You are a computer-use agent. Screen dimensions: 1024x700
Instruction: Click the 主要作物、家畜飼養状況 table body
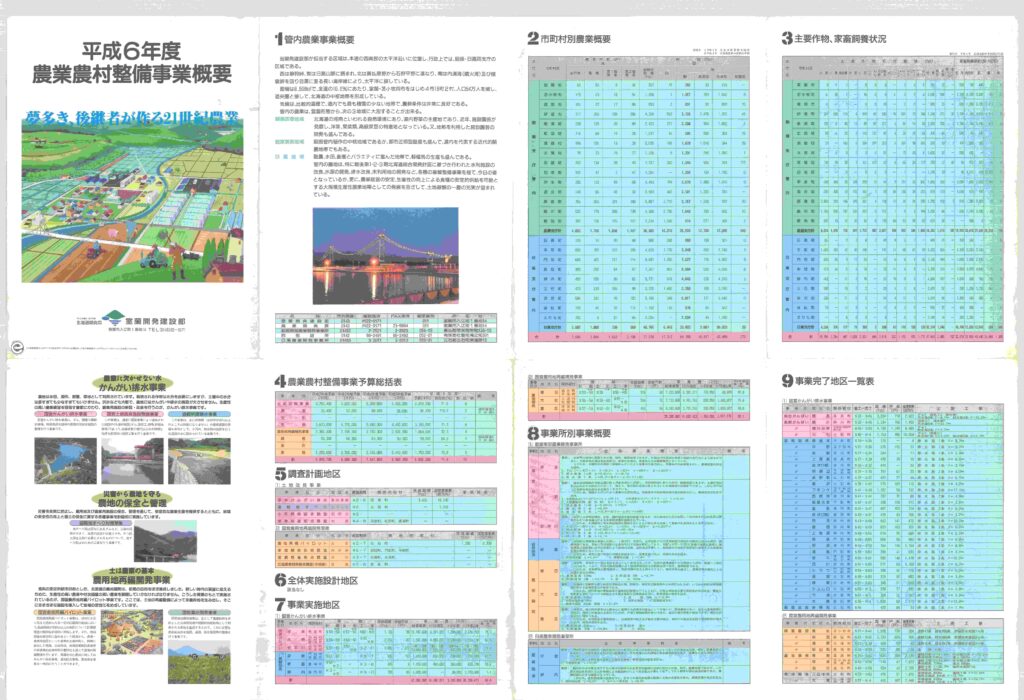click(890, 200)
